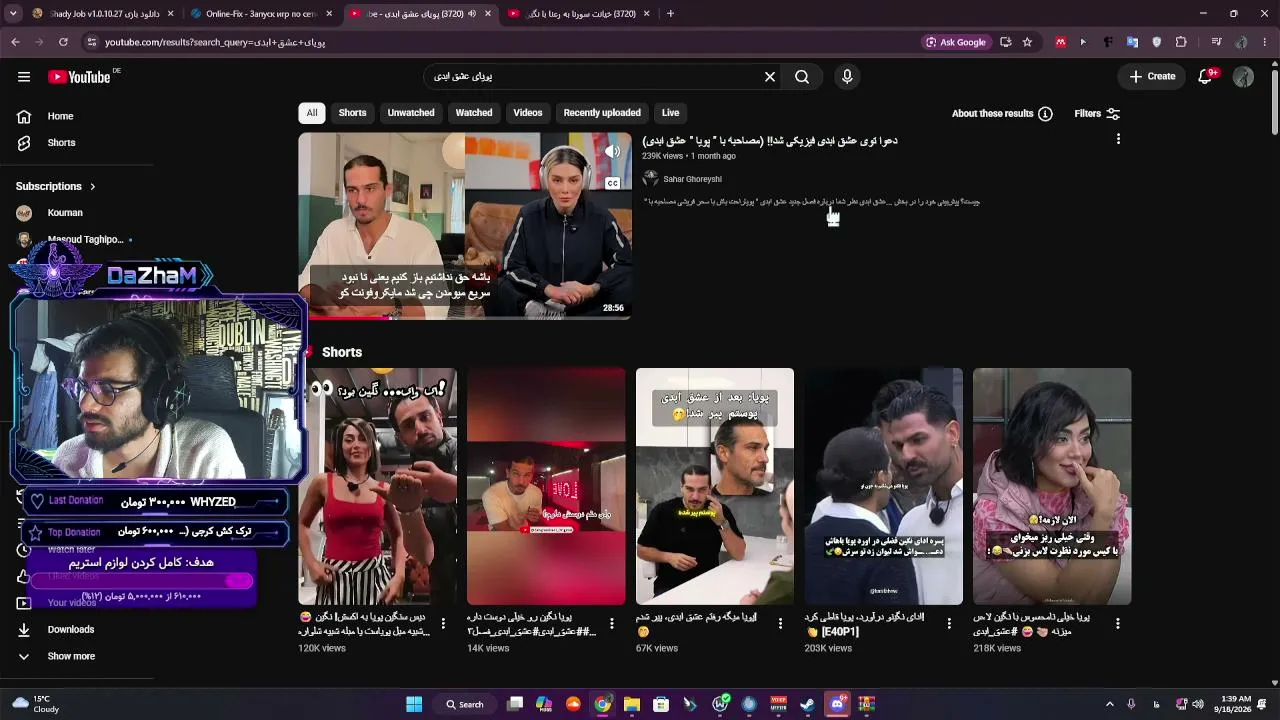Reload the current page
The image size is (1280, 720).
point(63,42)
